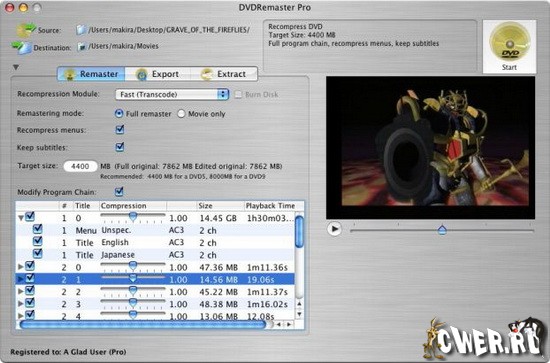Toggle the Burn Disk checkbox
The image size is (550, 363).
coord(238,94)
